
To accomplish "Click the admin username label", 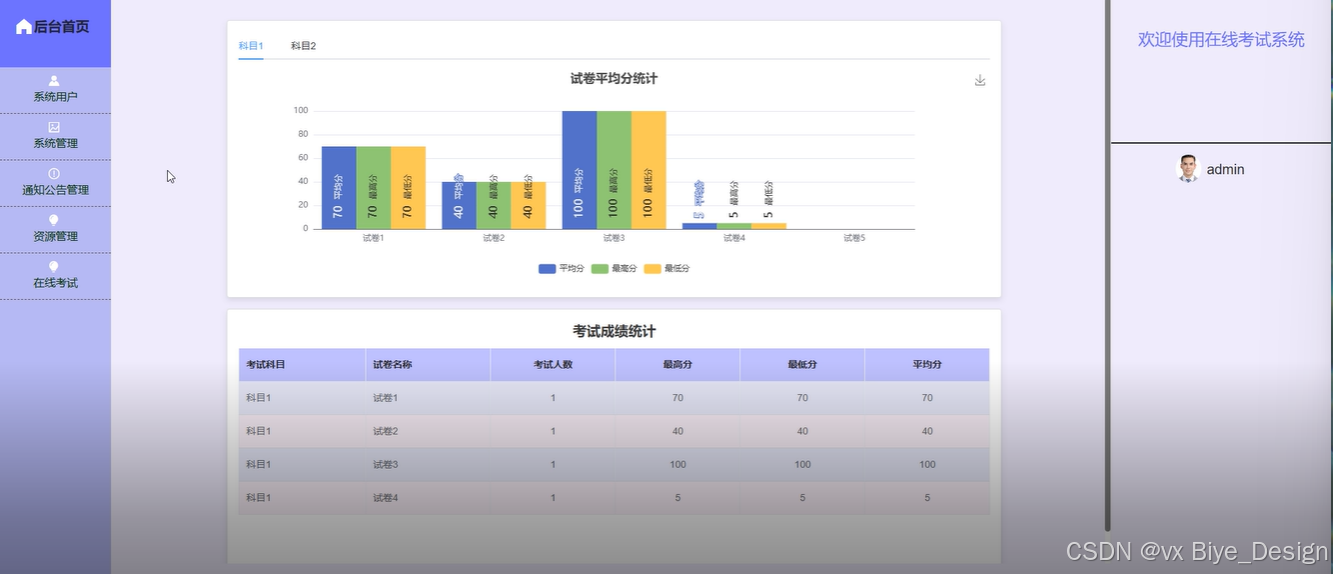I will pos(1225,170).
